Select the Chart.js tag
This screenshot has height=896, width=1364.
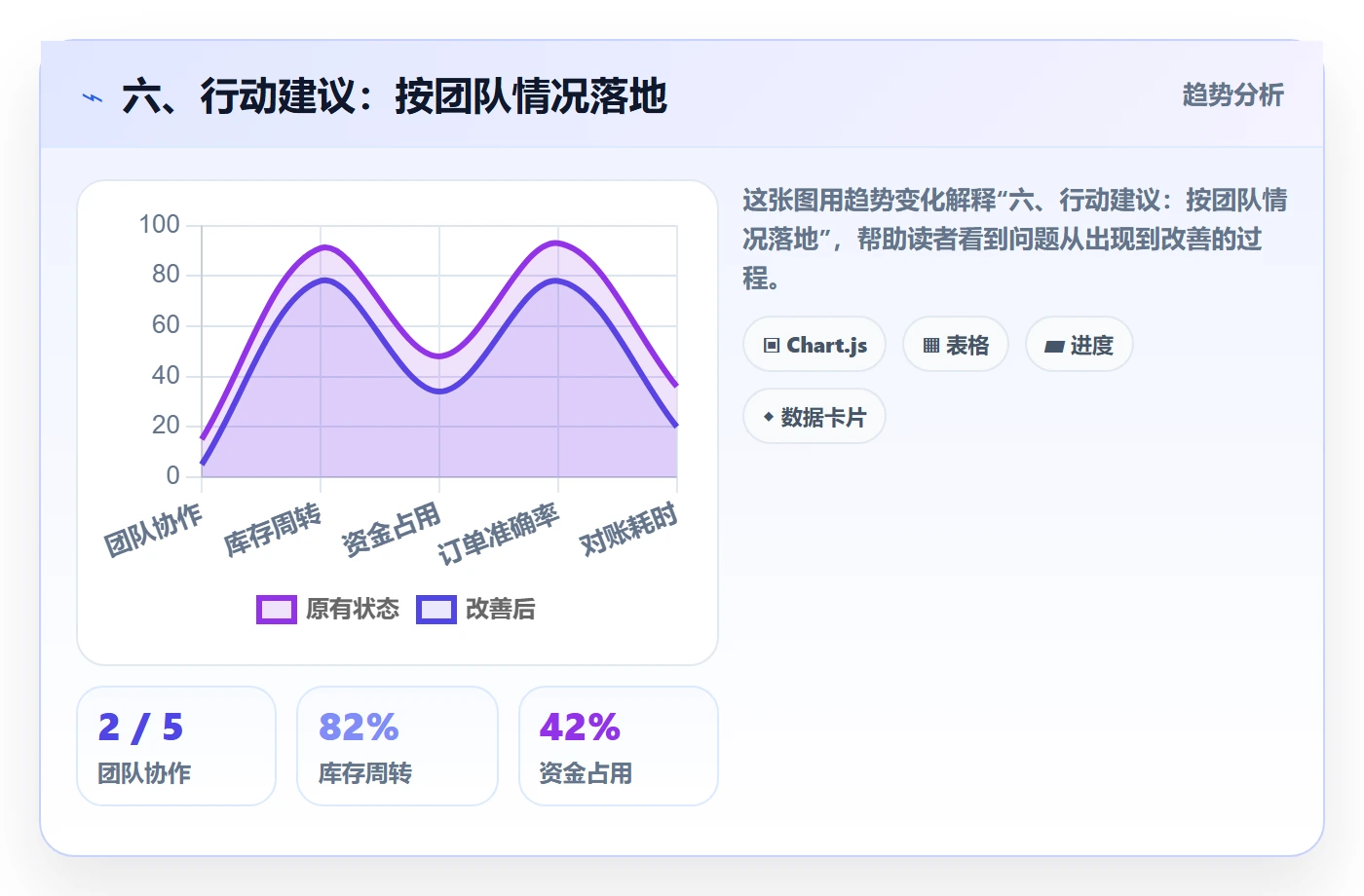click(x=815, y=344)
